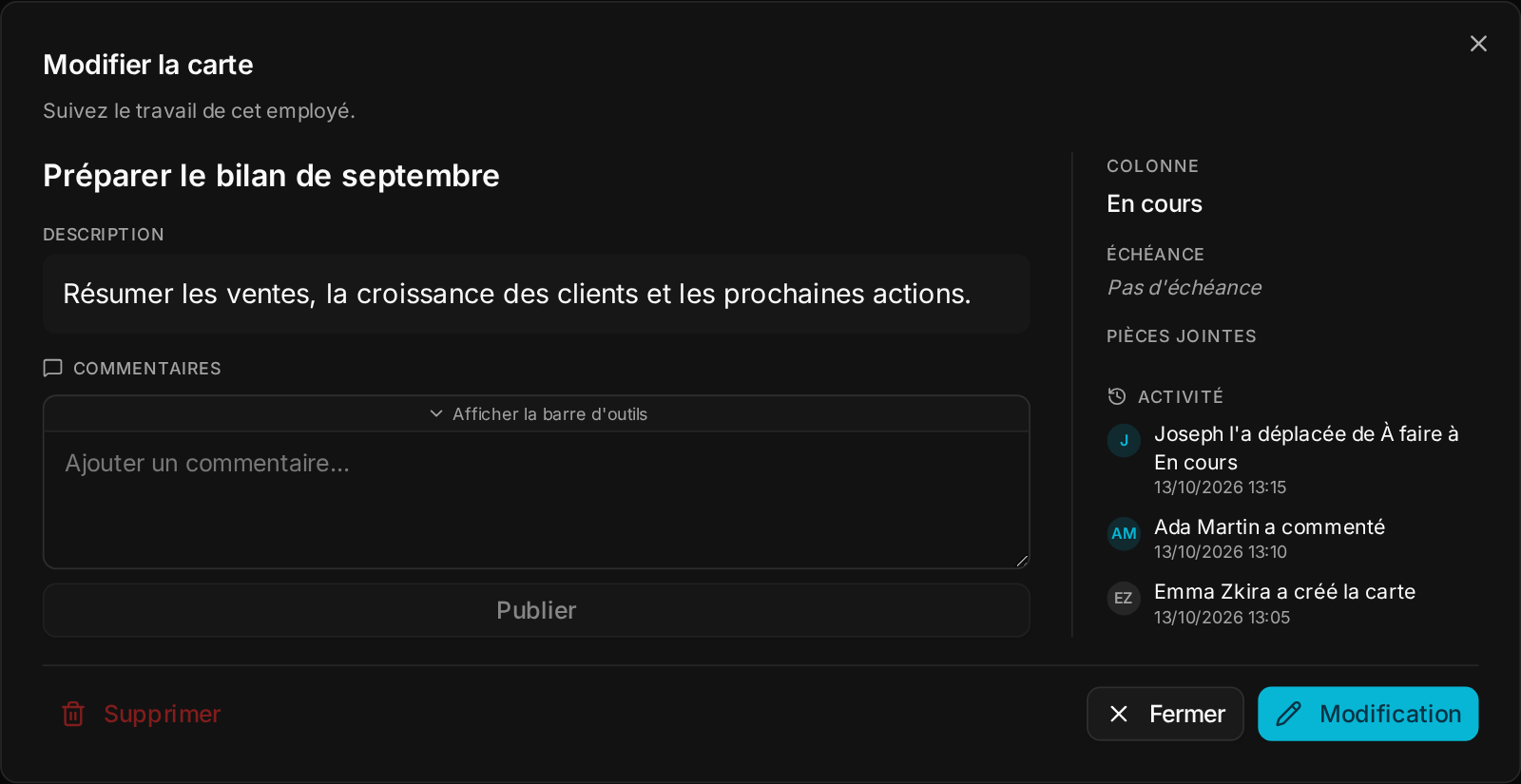
Task: Click 'Joseph l'a déplacée' activity entry
Action: click(1306, 448)
